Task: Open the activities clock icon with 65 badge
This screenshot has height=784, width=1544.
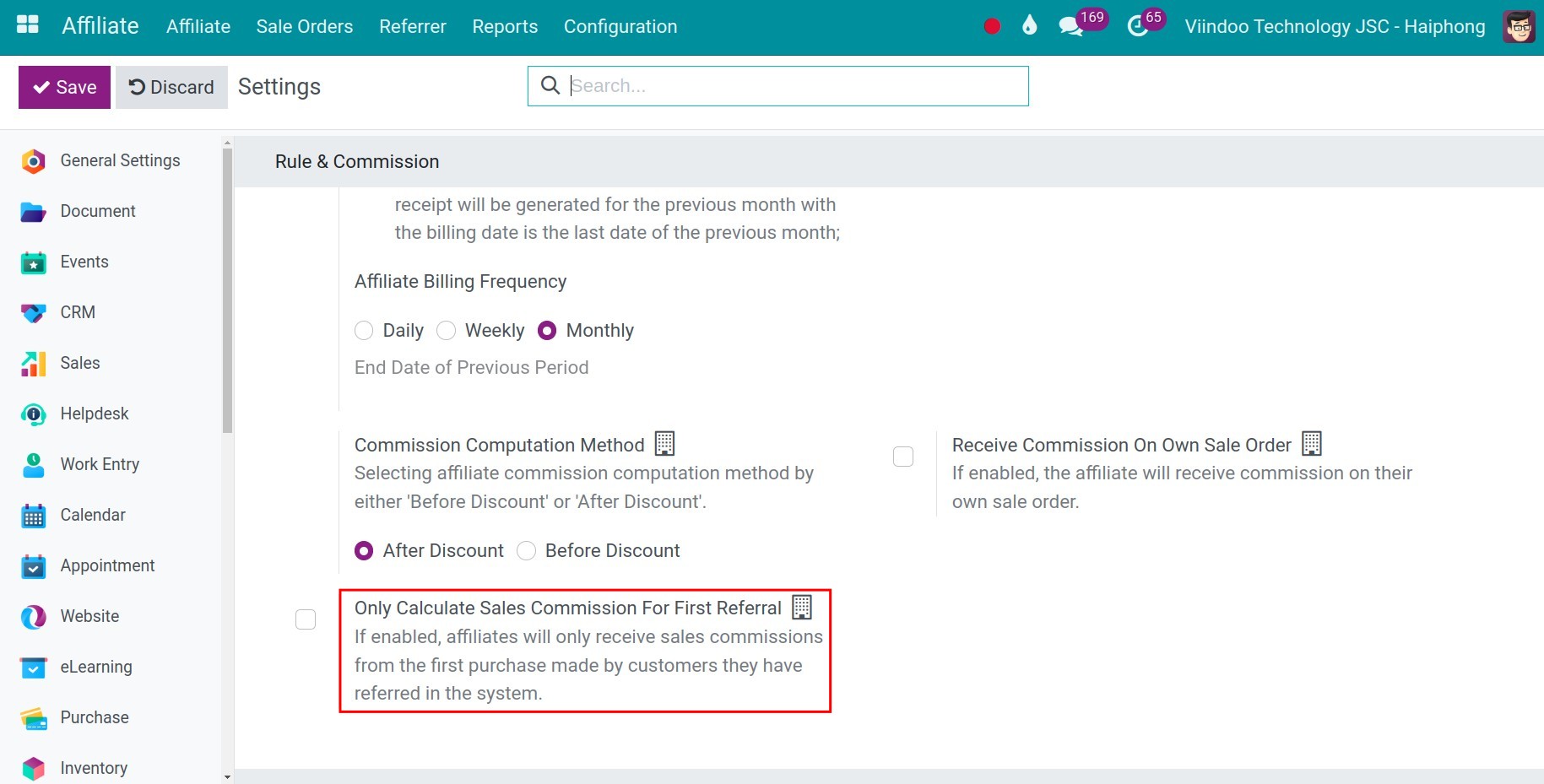Action: [1138, 27]
